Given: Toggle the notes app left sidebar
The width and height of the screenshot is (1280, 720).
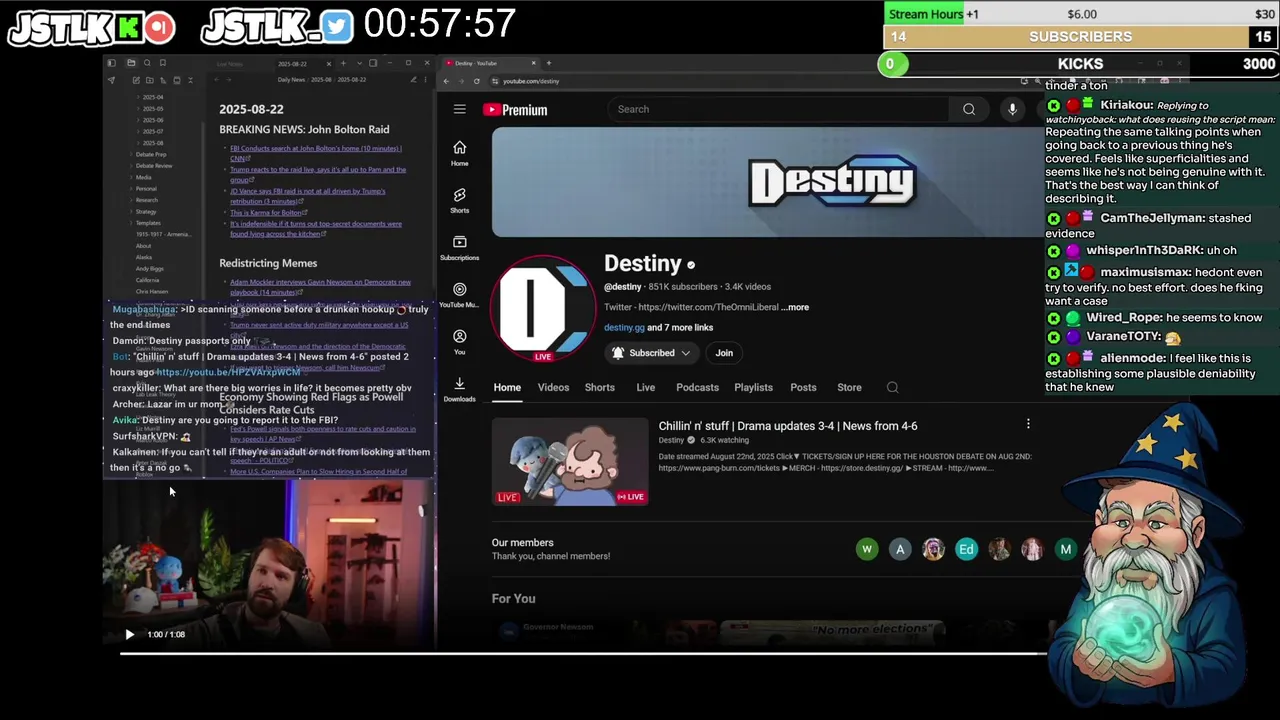Looking at the screenshot, I should pos(112,63).
